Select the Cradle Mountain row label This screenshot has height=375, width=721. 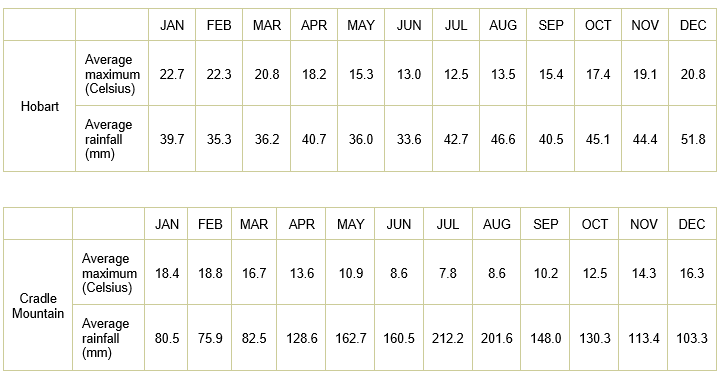click(x=38, y=306)
